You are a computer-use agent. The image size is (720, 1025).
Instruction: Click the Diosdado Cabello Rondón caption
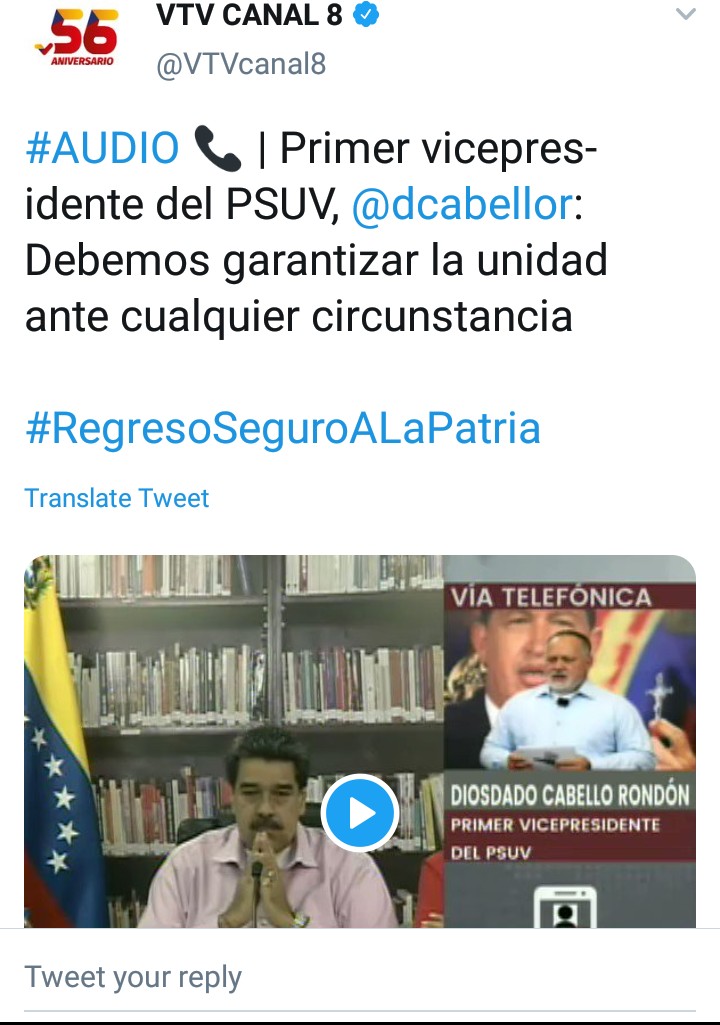(x=570, y=796)
